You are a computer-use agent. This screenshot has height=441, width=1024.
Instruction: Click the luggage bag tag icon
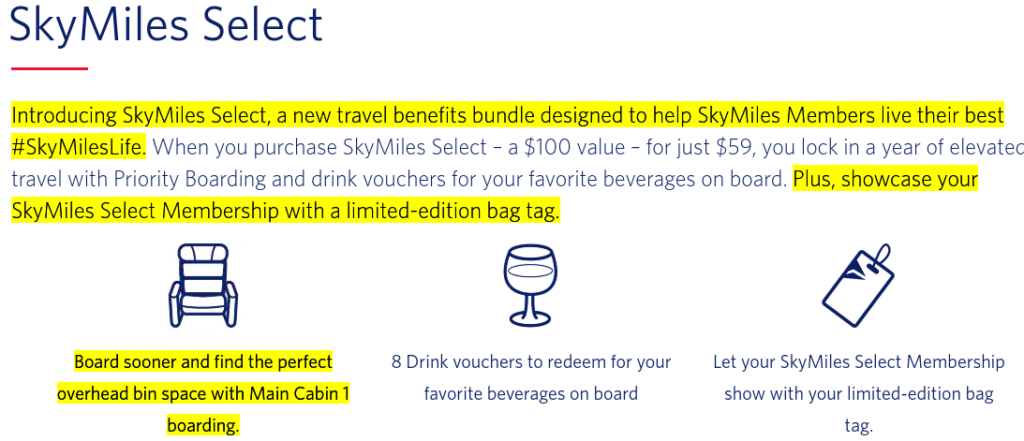pos(856,286)
